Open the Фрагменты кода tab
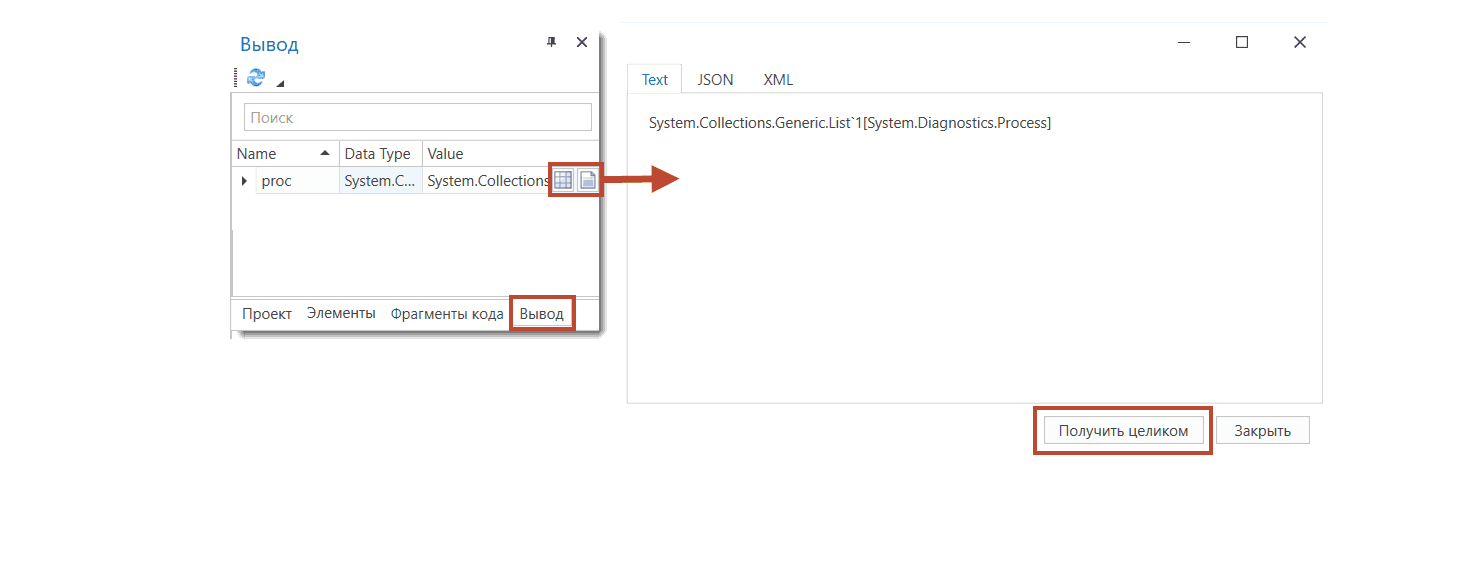 point(447,314)
